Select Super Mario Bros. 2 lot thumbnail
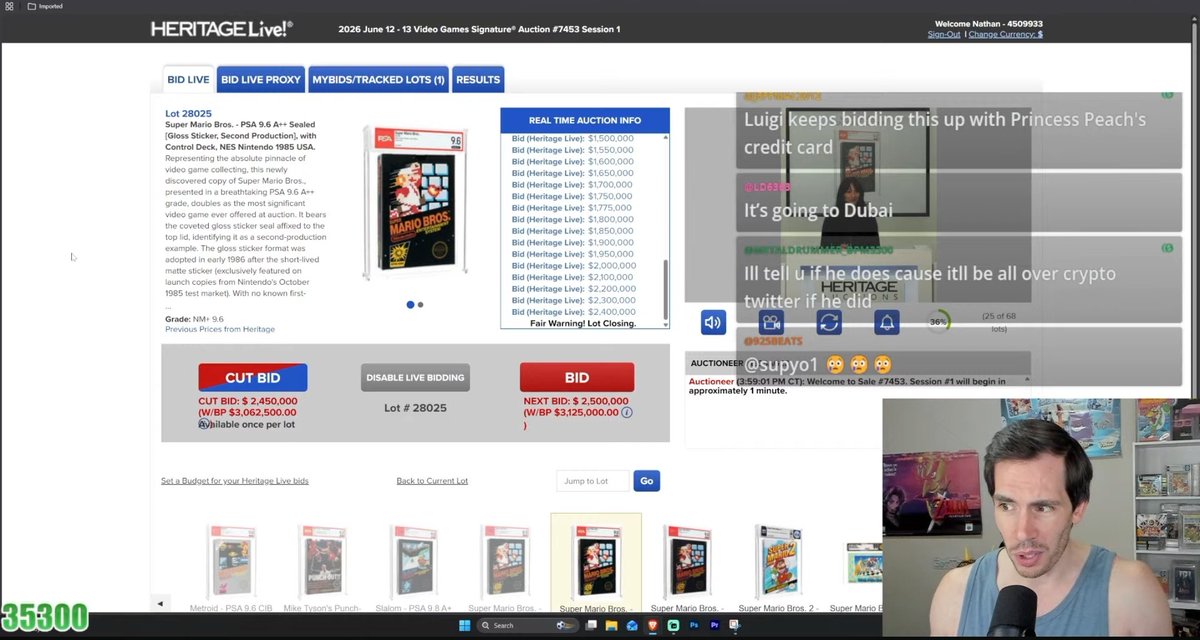Viewport: 1200px width, 640px height. coord(778,562)
